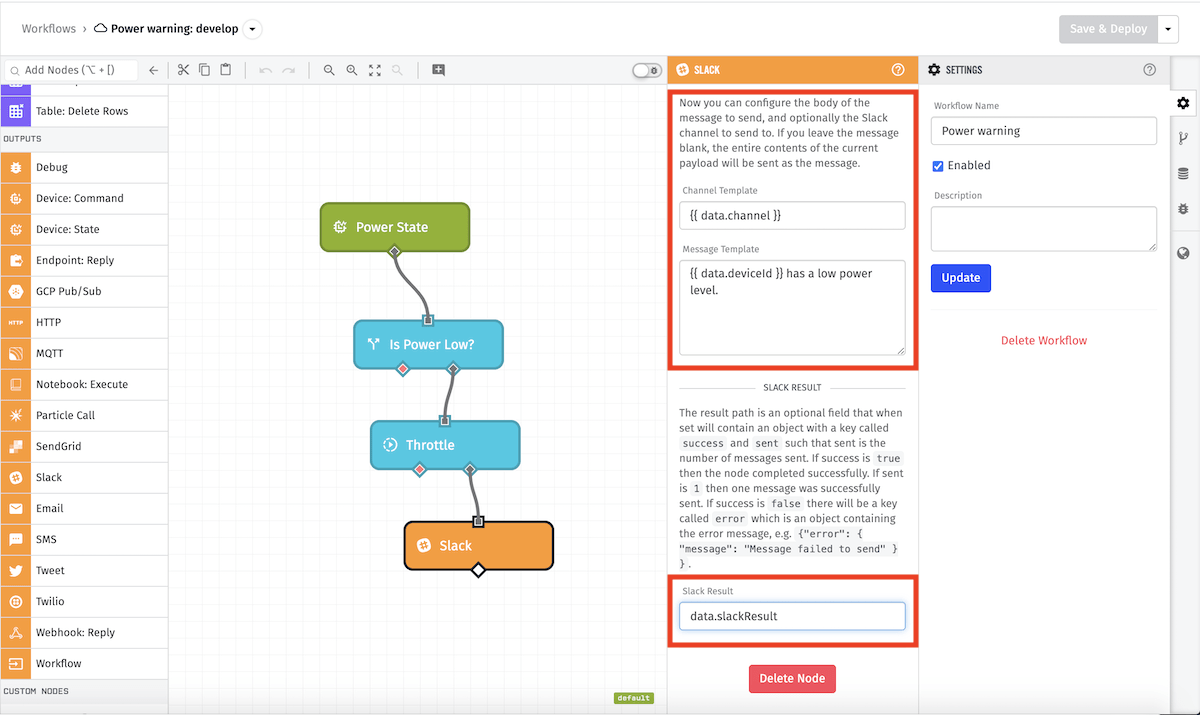The image size is (1200, 715).
Task: Select the Twilio palette node
Action: click(84, 601)
